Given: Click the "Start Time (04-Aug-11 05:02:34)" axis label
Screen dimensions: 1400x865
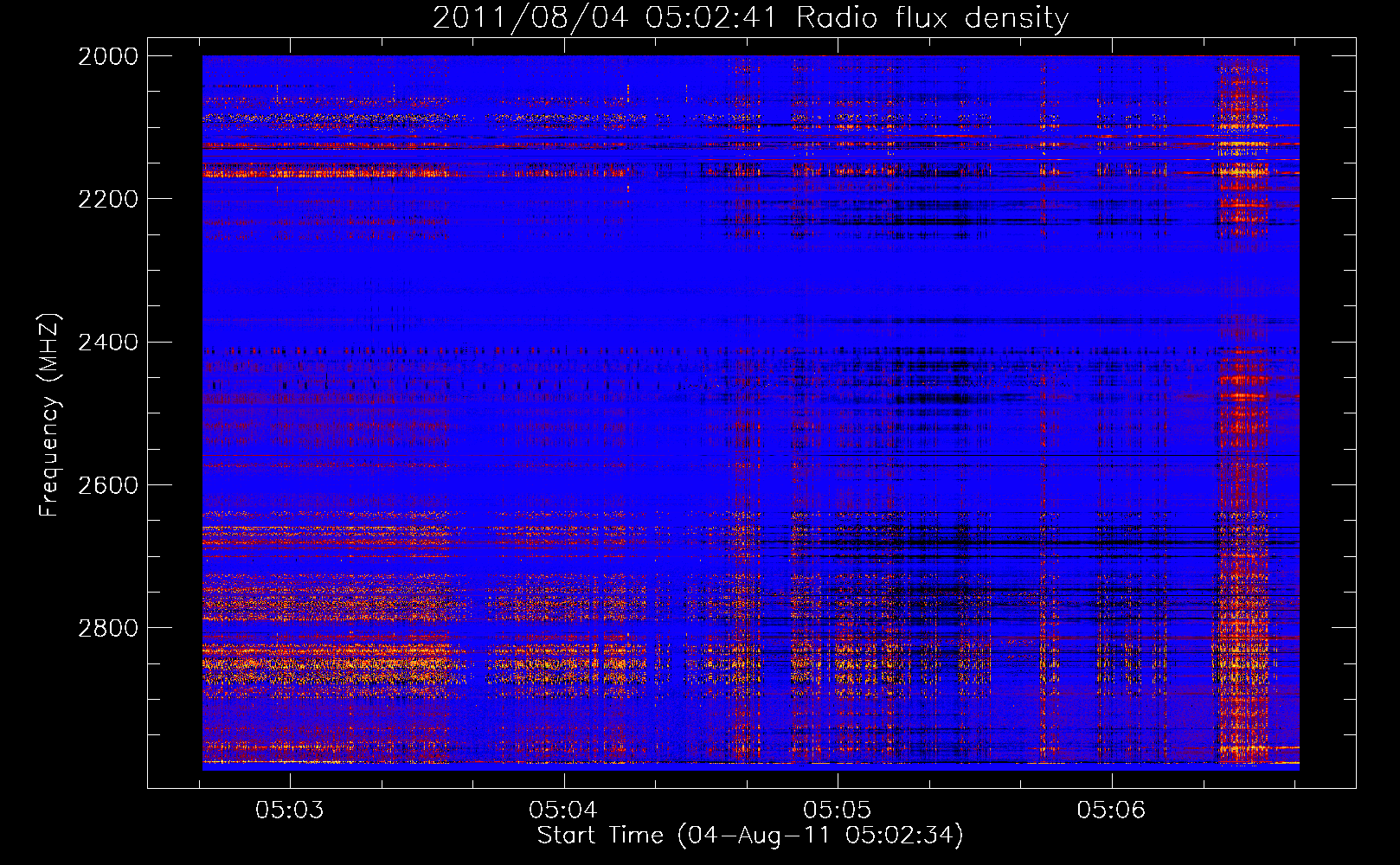Looking at the screenshot, I should pyautogui.click(x=750, y=836).
